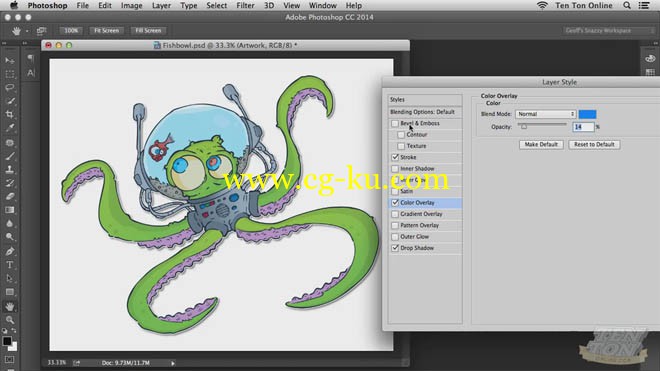
Task: Click the Fit Screen button
Action: coord(106,31)
